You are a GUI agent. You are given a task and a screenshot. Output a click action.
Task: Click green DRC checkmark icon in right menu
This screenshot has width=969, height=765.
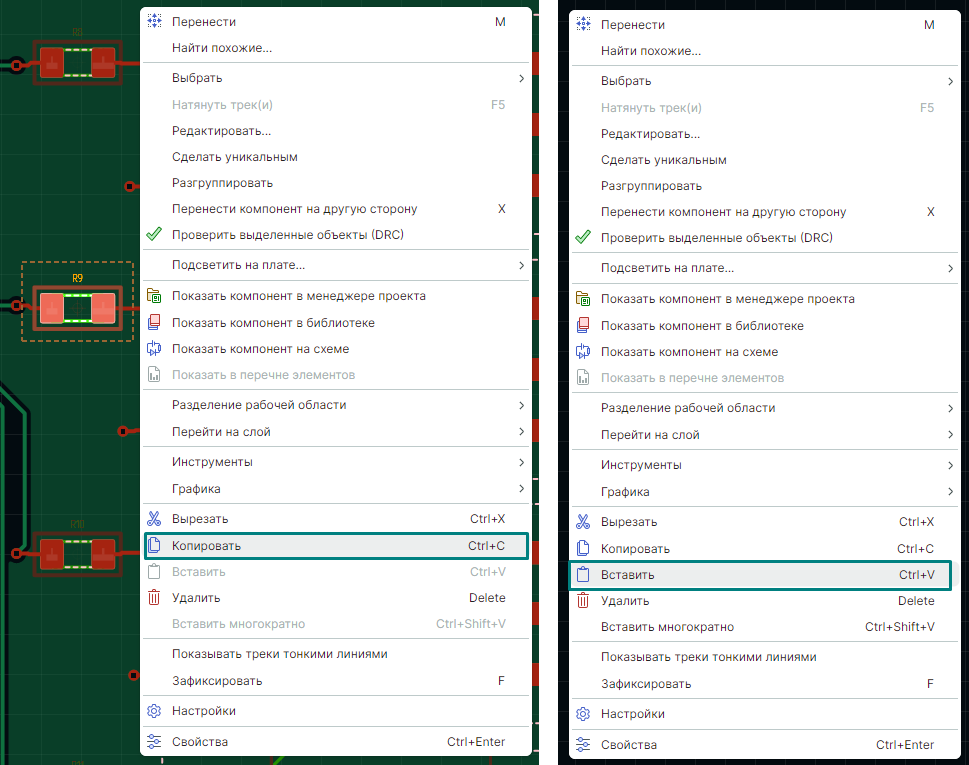(583, 237)
